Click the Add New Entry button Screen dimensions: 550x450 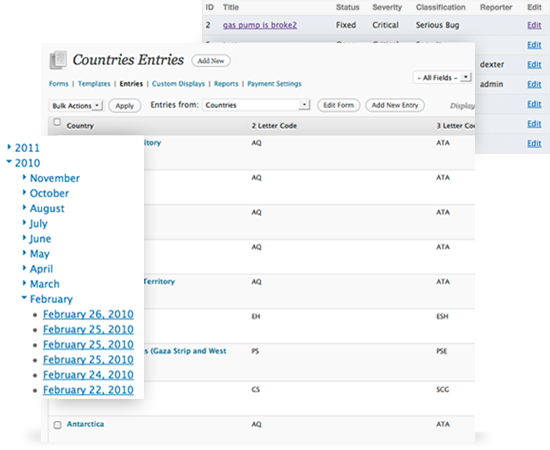(x=395, y=105)
